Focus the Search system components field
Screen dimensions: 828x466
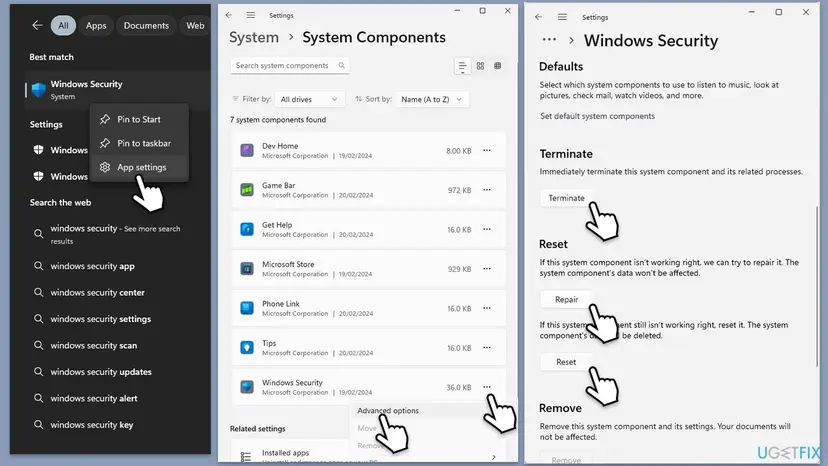pos(289,66)
